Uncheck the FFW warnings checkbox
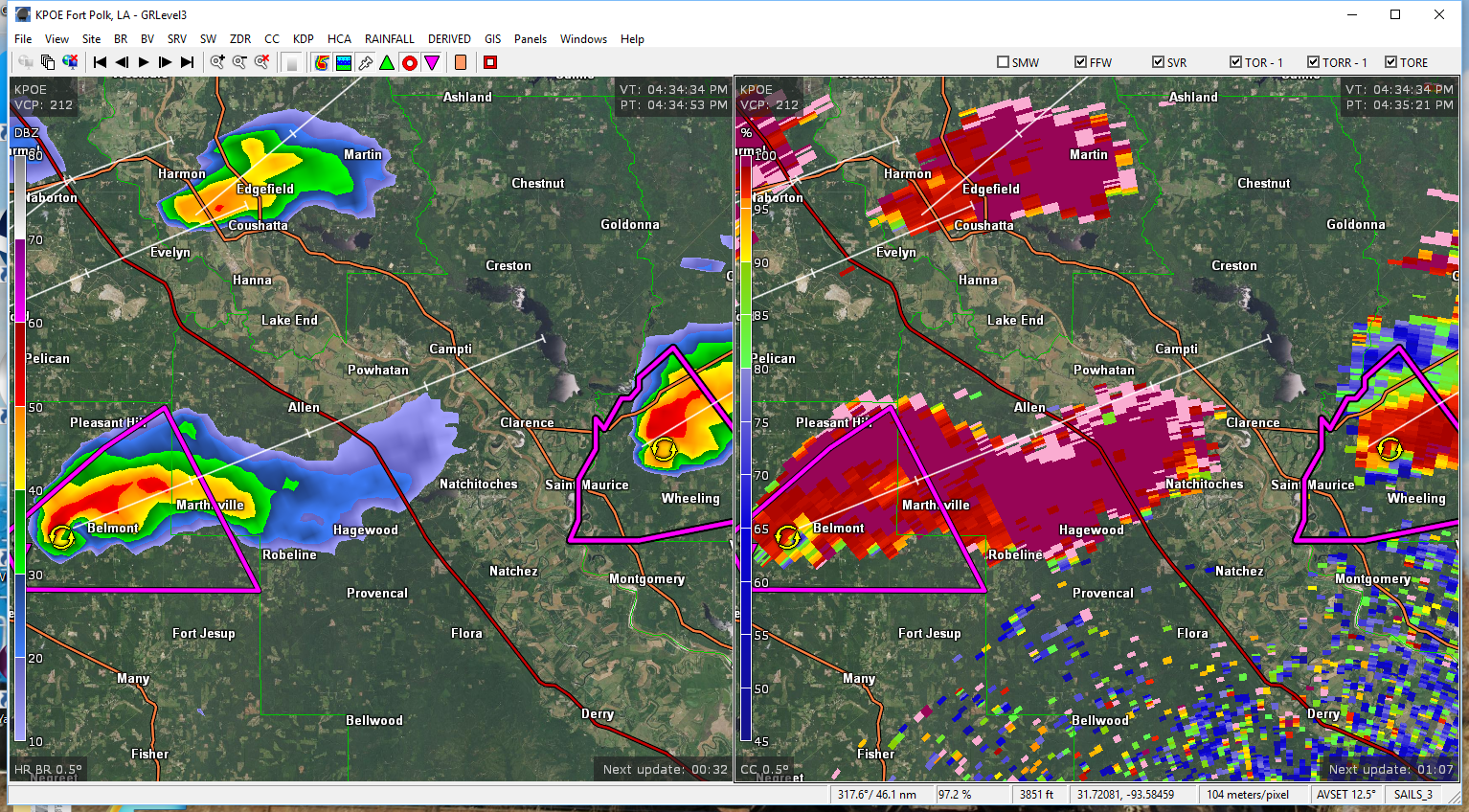This screenshot has width=1469, height=812. coord(1080,62)
